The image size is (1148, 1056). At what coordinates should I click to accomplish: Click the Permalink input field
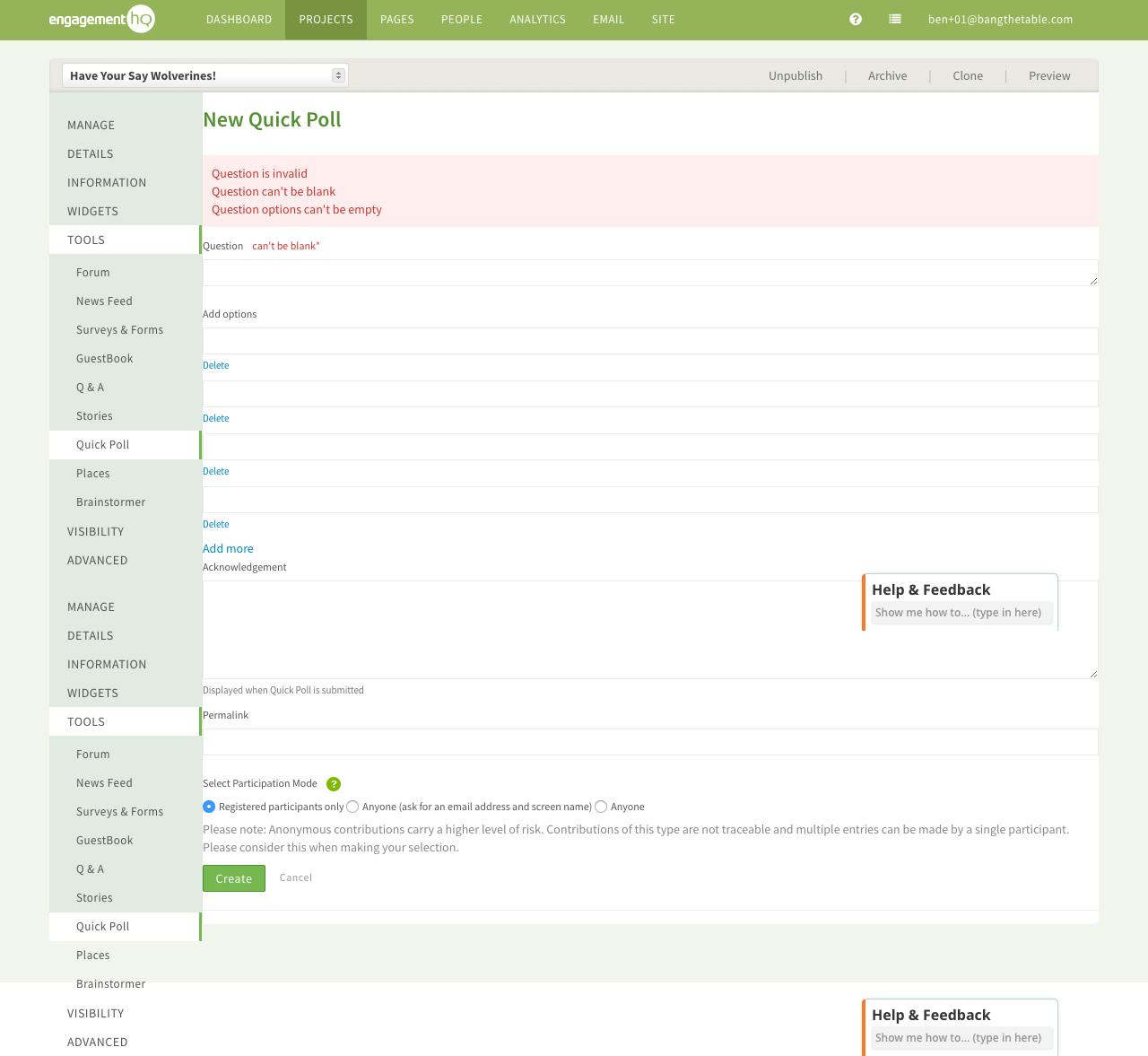click(x=649, y=742)
